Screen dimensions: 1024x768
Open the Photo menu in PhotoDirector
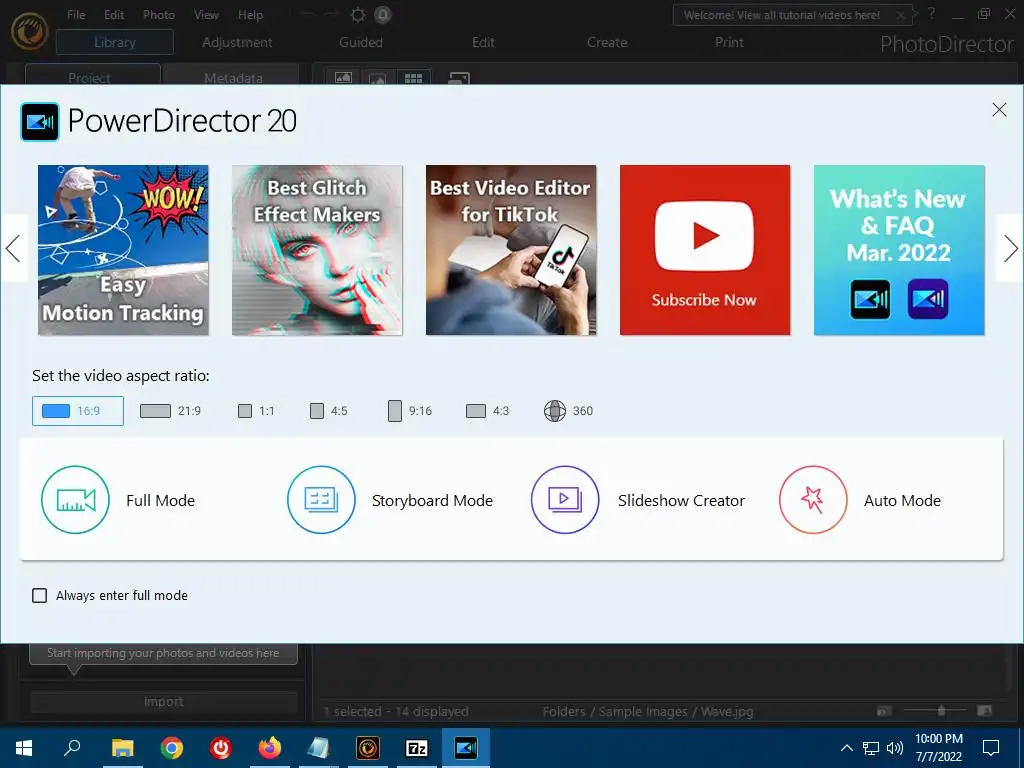(159, 14)
